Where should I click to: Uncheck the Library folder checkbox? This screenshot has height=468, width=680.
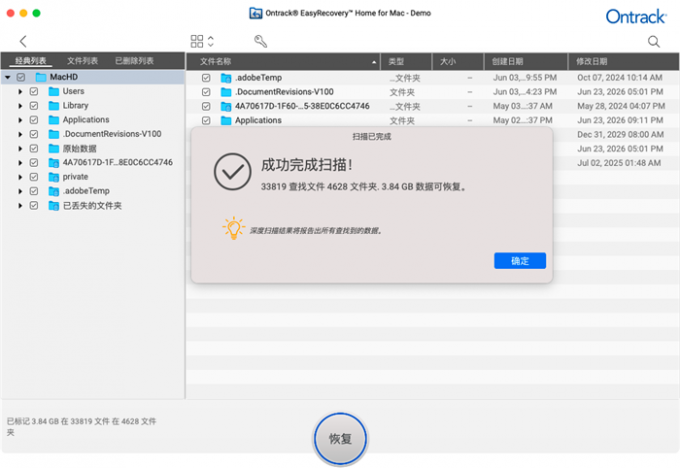(x=34, y=106)
